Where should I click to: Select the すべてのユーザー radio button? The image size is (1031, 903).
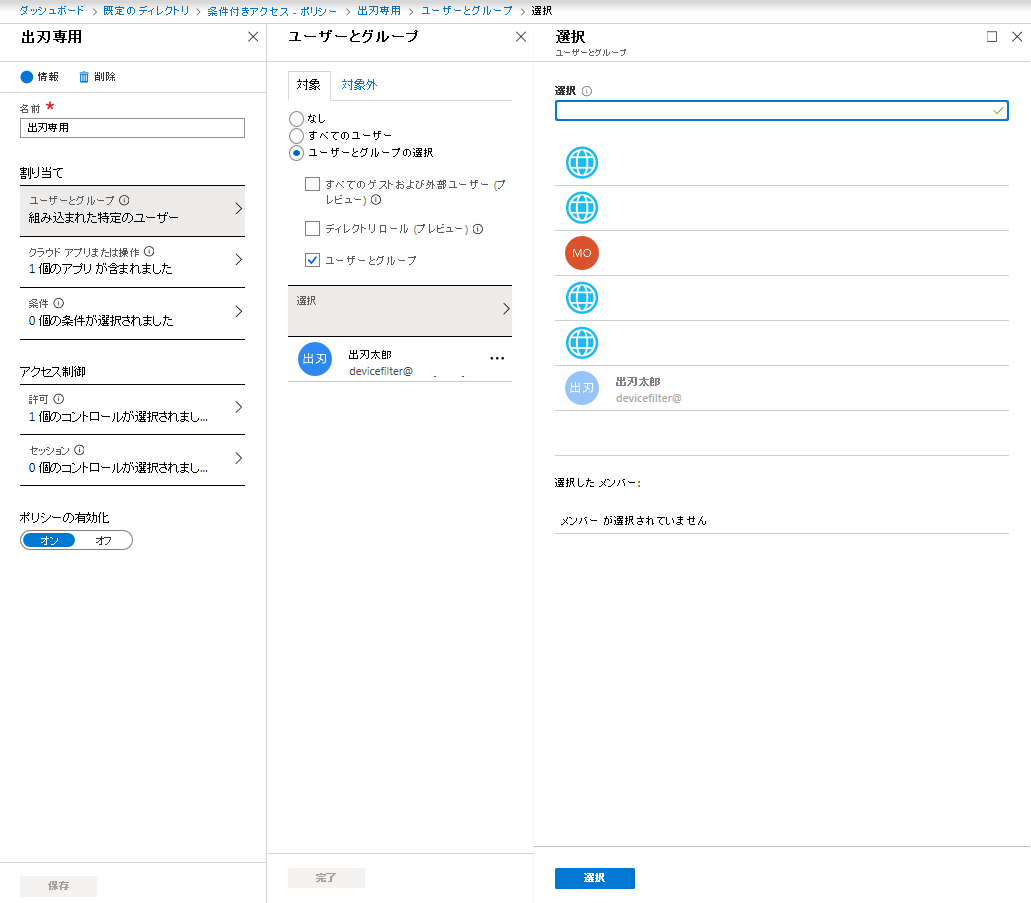297,135
